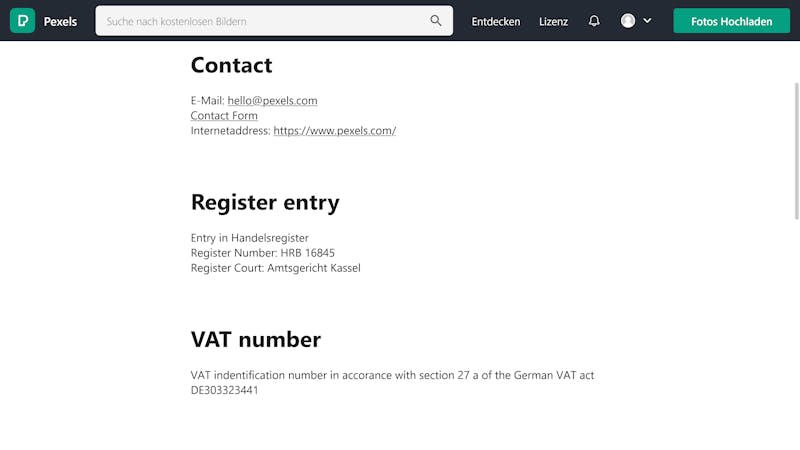Click the Register Number HRB 16845 line
This screenshot has height=450, width=800.
click(x=263, y=253)
